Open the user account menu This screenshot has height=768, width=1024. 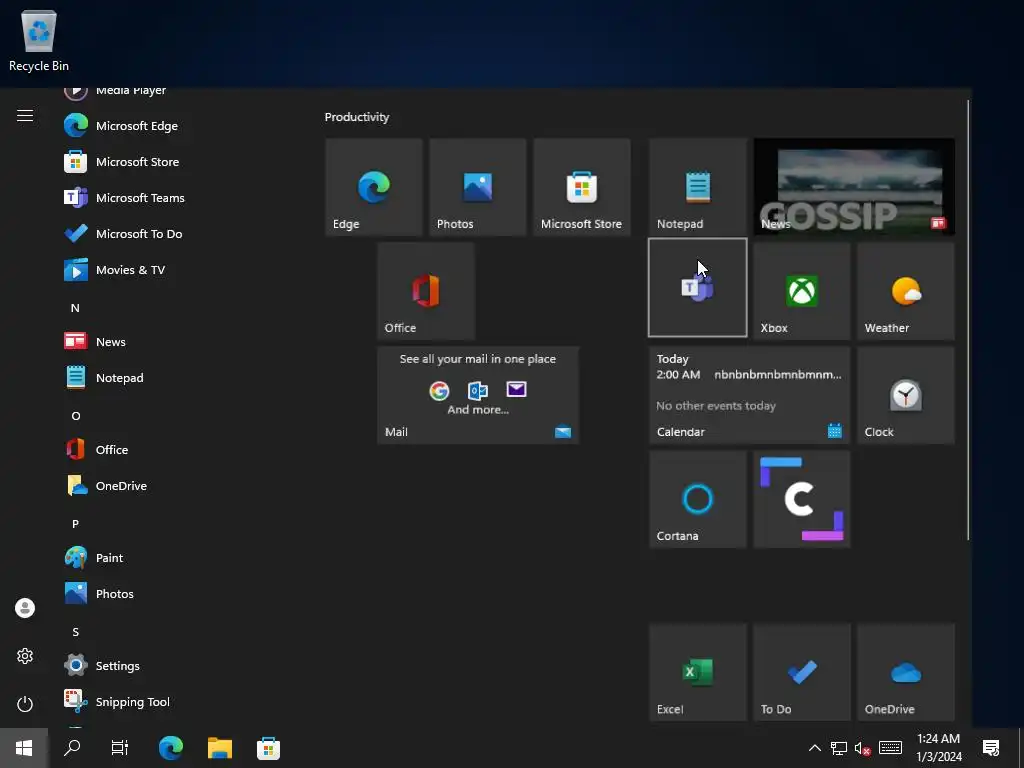click(25, 608)
